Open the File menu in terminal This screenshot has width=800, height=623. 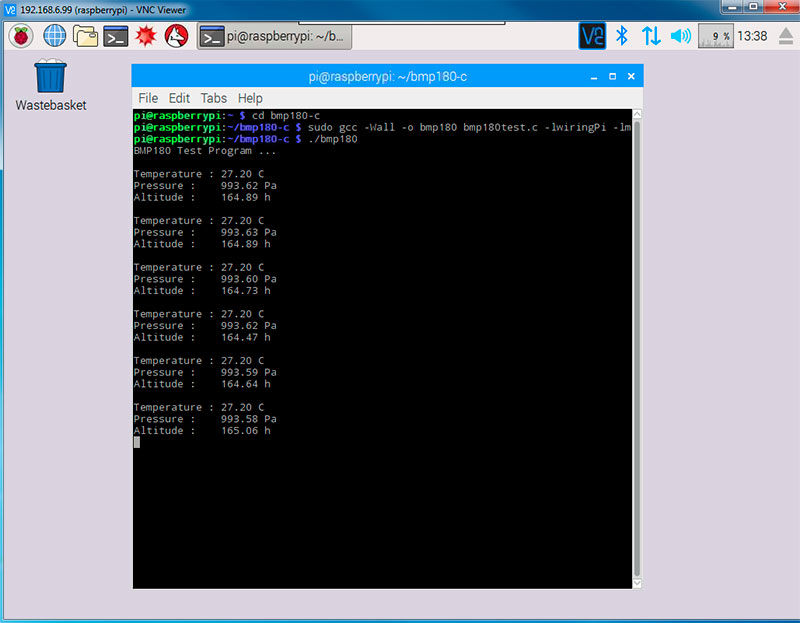pos(148,98)
